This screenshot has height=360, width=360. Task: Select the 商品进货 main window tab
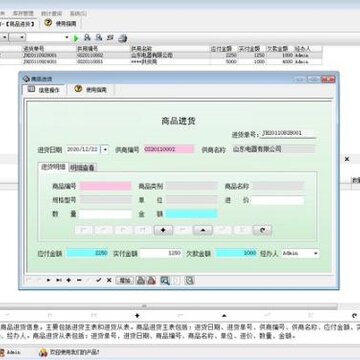coord(18,24)
